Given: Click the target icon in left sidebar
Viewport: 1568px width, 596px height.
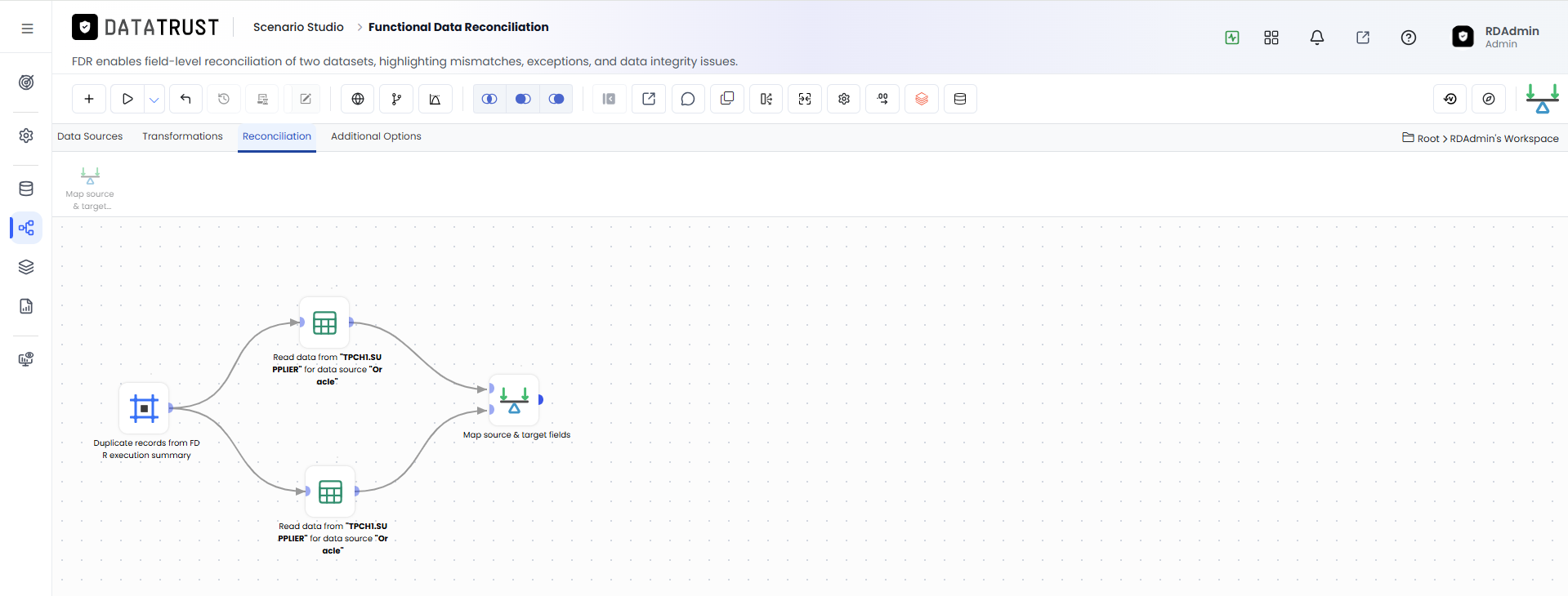Looking at the screenshot, I should tap(26, 82).
